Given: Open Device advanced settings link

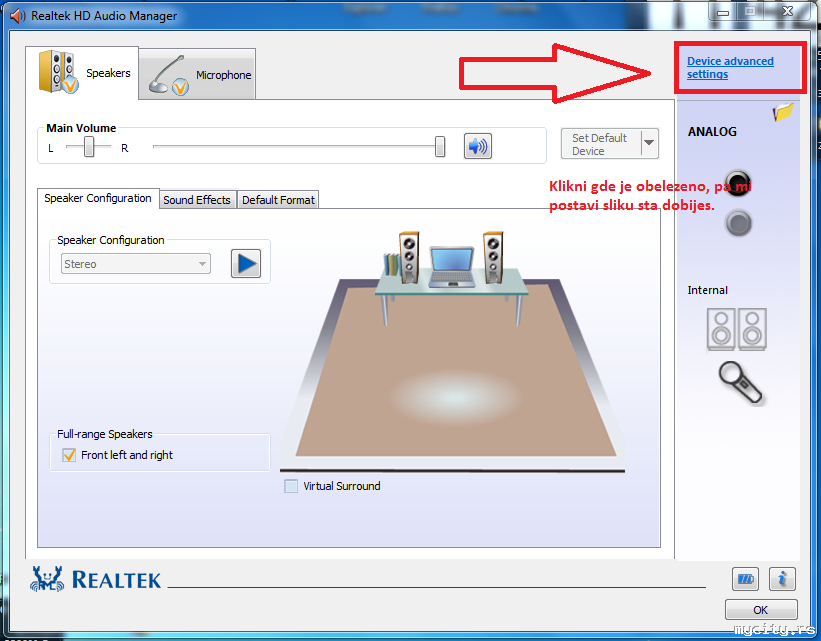Looking at the screenshot, I should 730,68.
